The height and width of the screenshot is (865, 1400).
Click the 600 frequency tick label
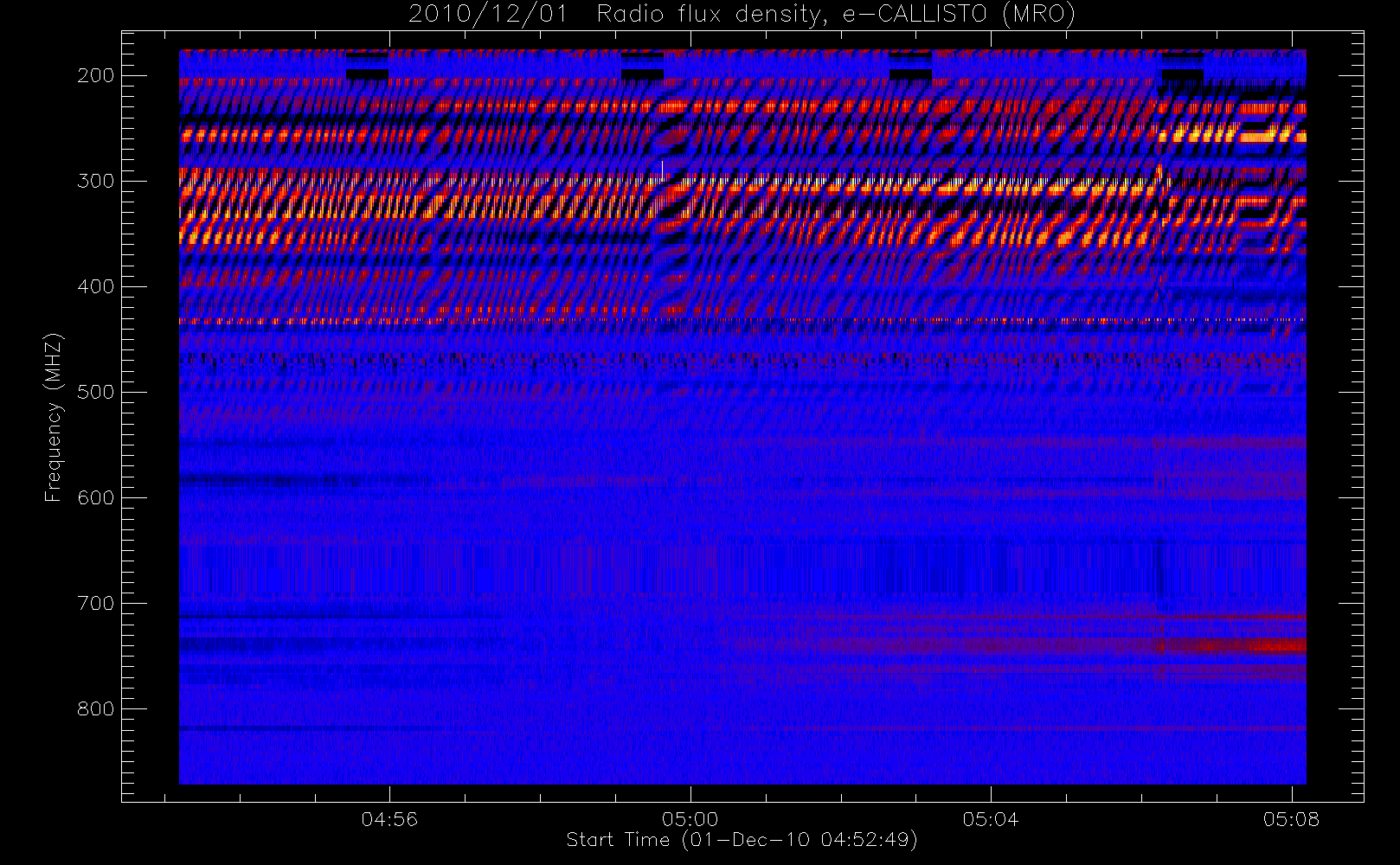point(95,497)
